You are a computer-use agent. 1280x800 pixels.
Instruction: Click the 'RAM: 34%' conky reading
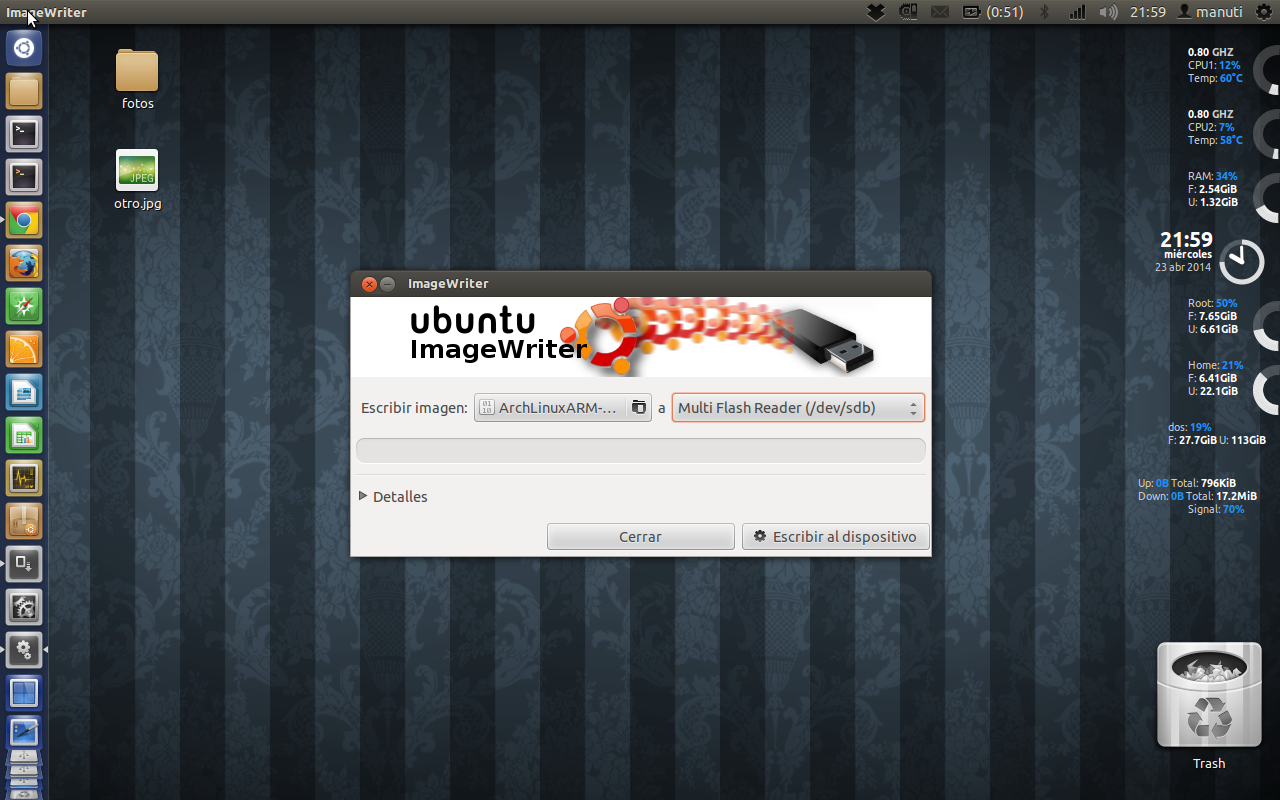(x=1213, y=176)
